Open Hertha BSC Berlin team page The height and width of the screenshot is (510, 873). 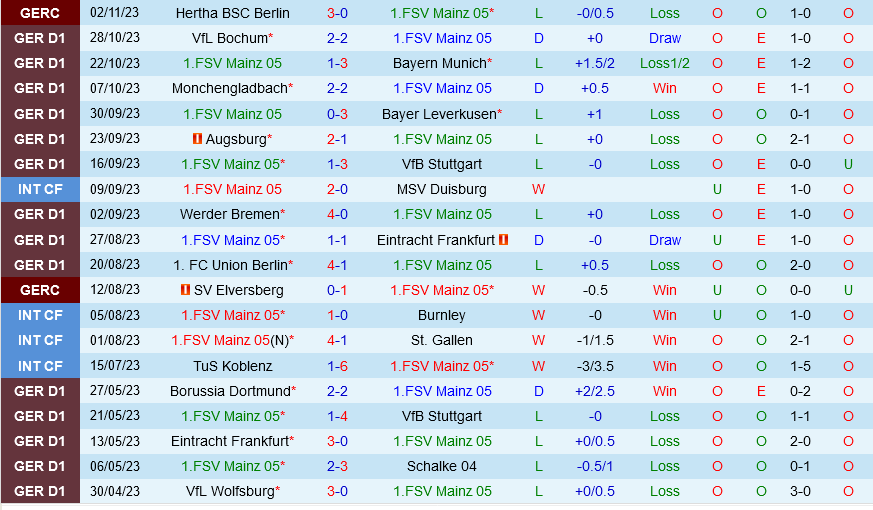[232, 13]
